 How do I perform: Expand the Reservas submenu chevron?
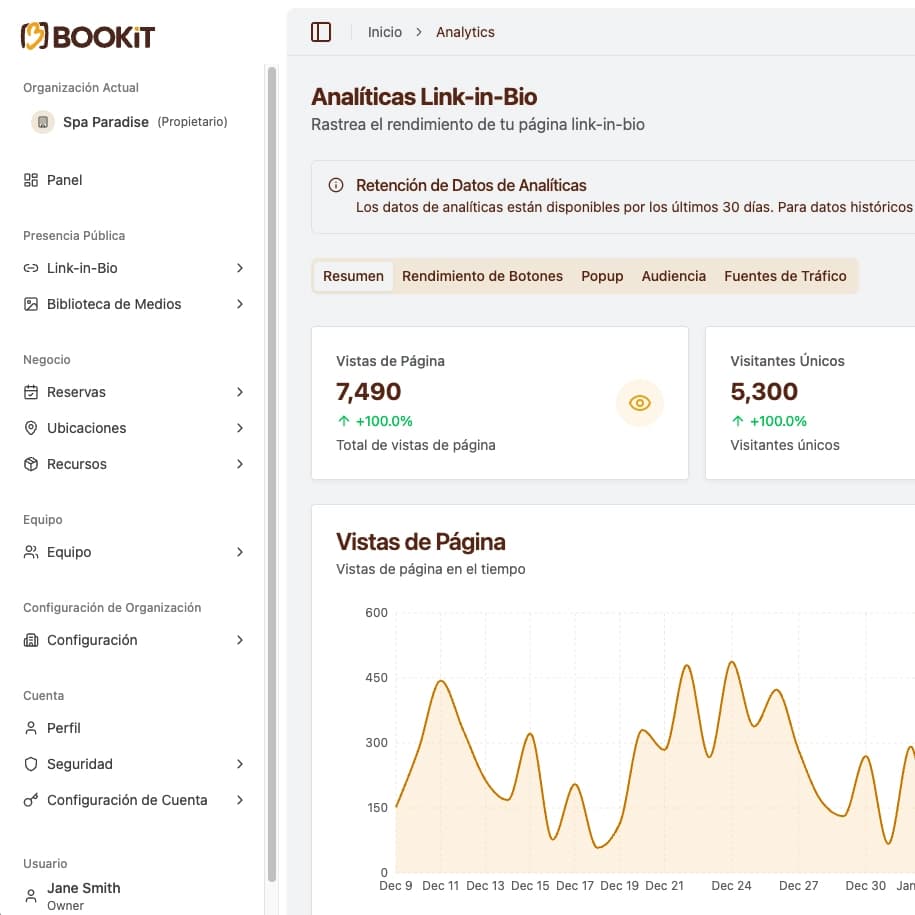click(239, 392)
